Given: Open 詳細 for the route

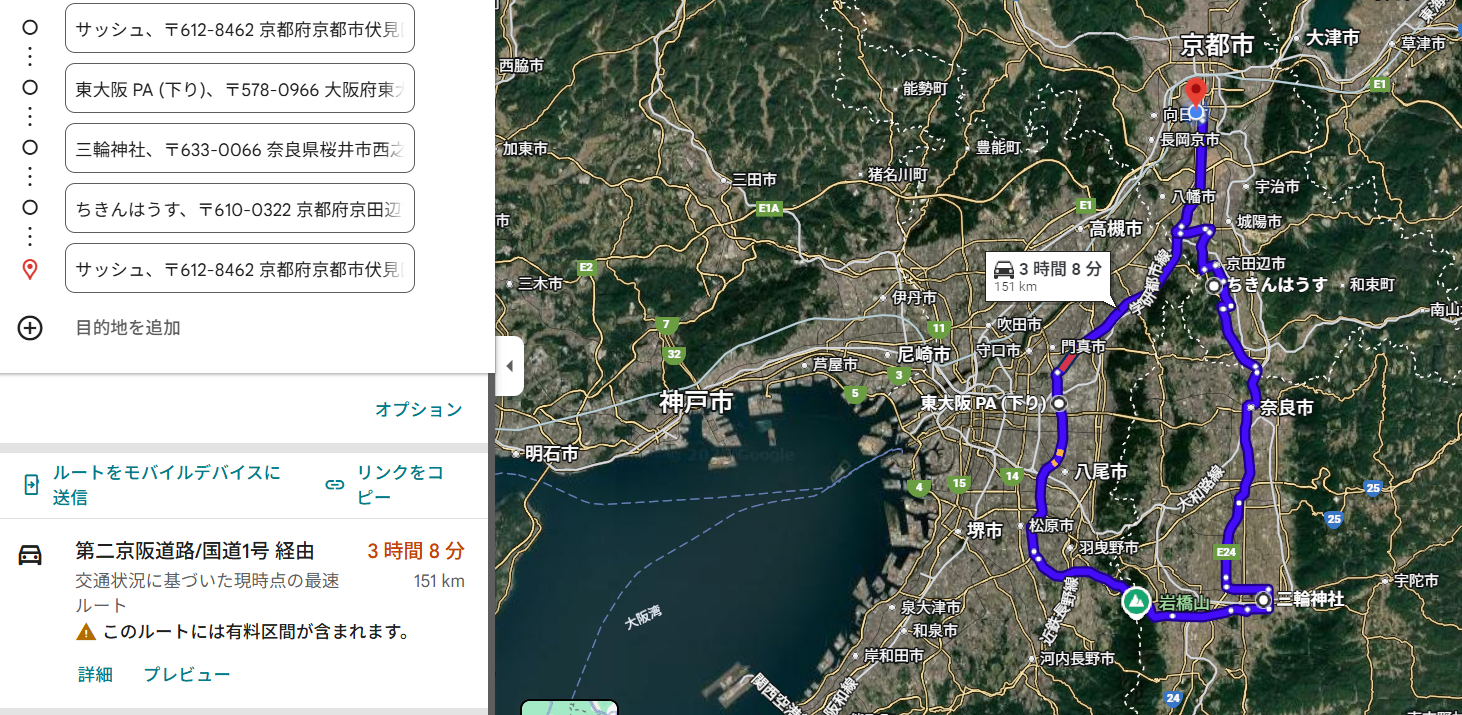Looking at the screenshot, I should tap(95, 675).
